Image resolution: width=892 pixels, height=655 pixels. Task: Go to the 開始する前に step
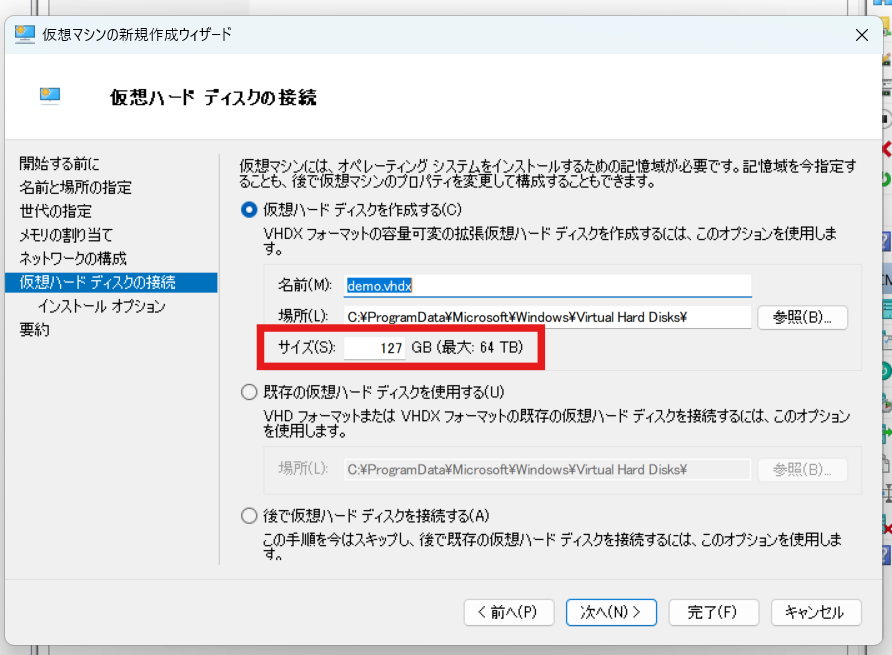click(x=59, y=164)
